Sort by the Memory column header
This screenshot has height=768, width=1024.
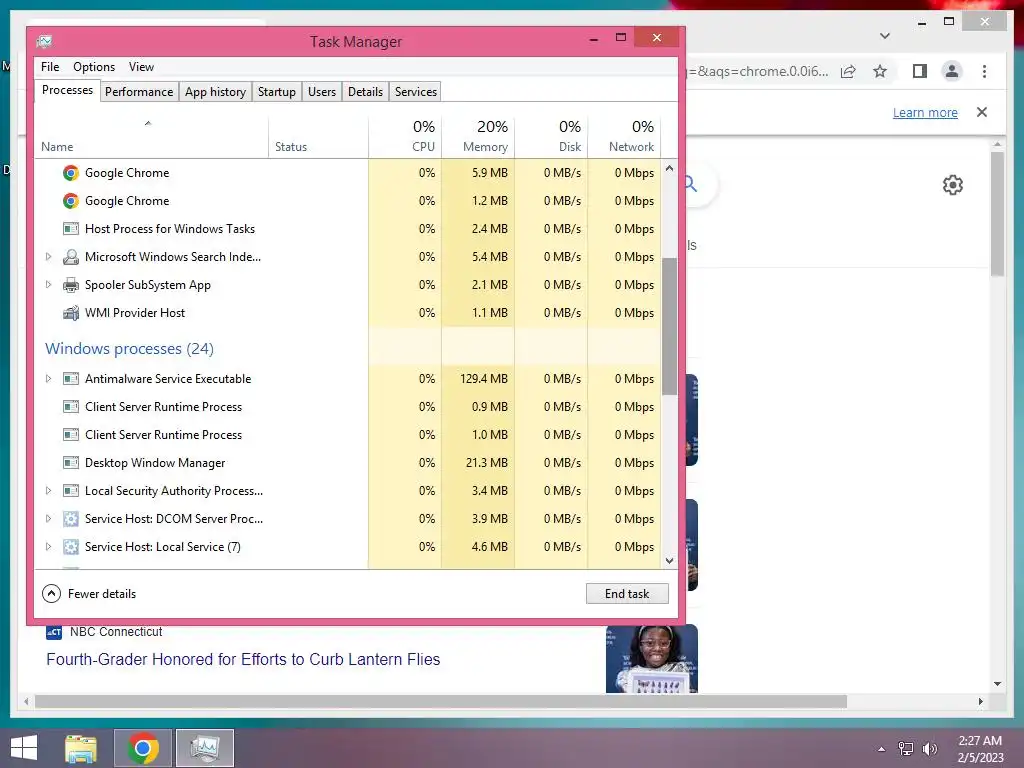[x=479, y=138]
